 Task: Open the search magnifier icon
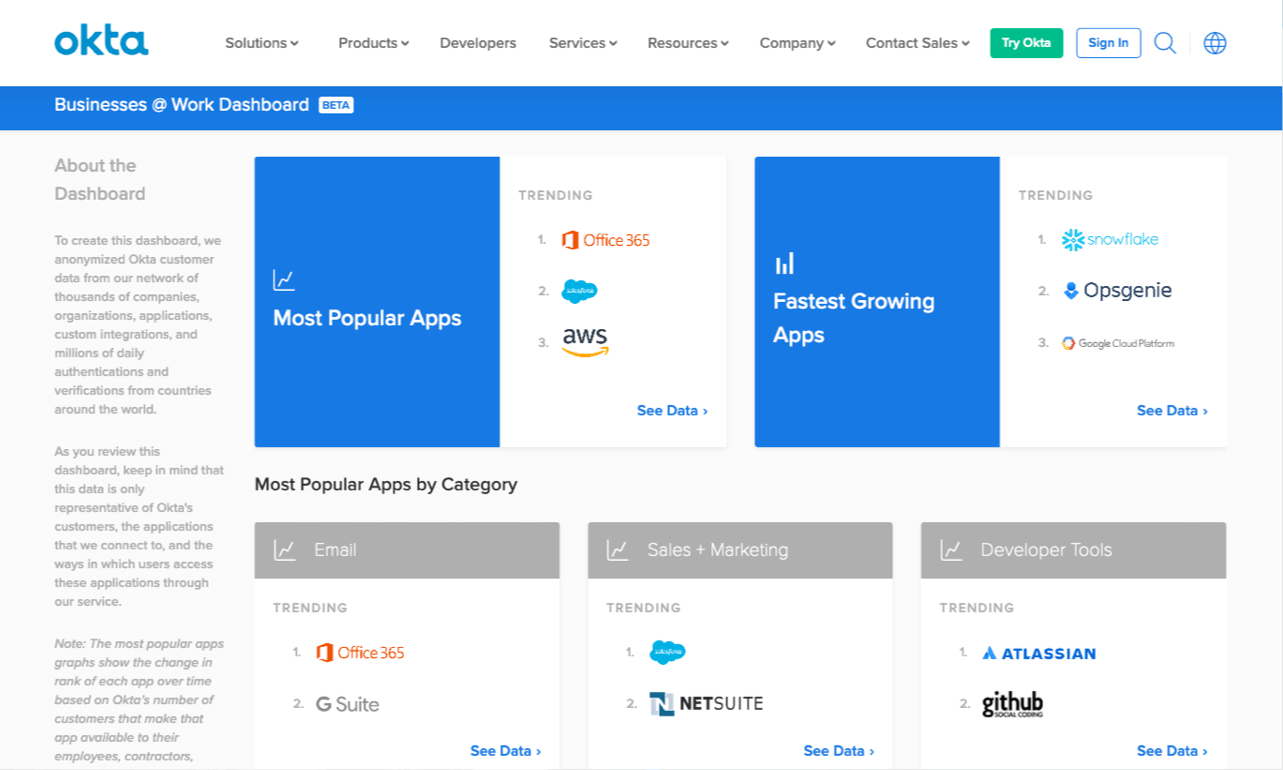[1165, 43]
